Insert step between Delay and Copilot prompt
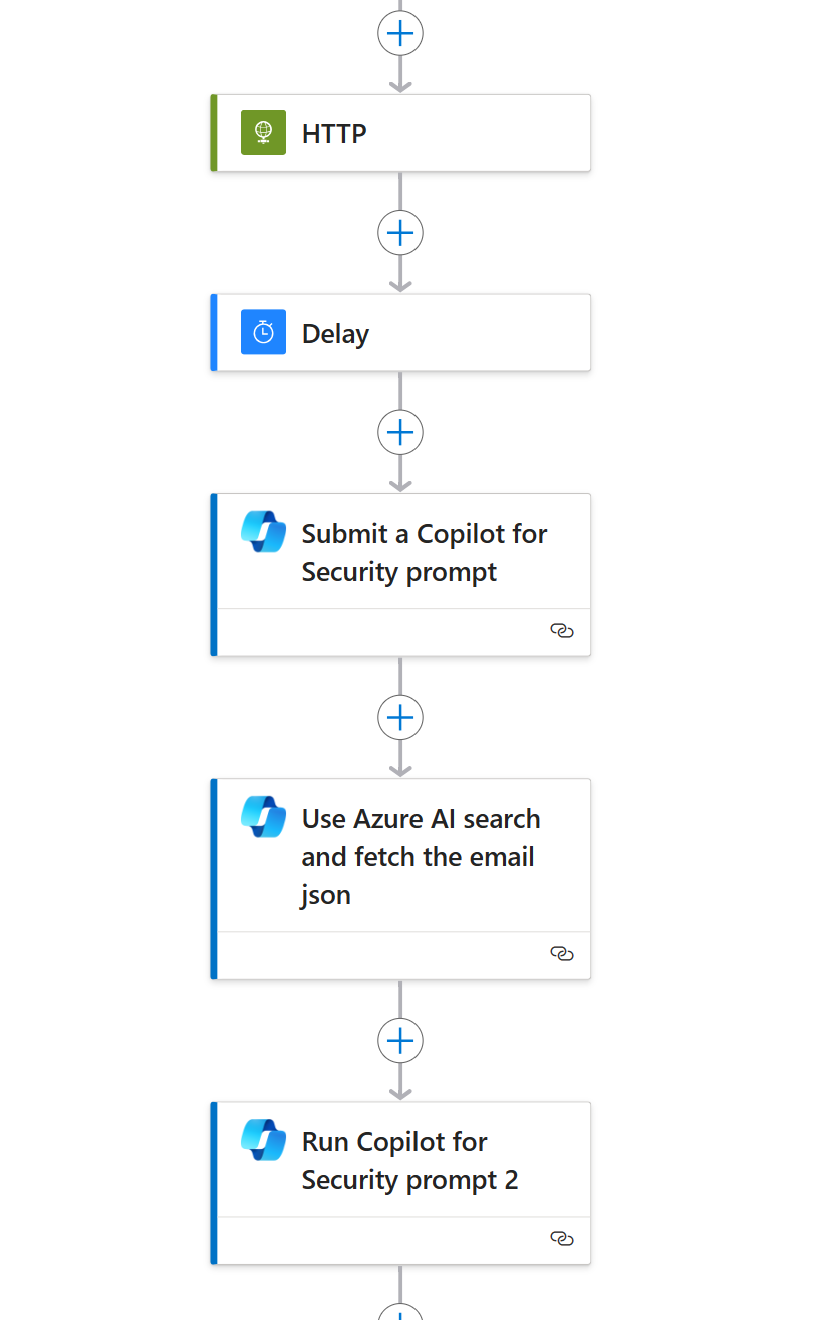Viewport: 830px width, 1320px height. [400, 431]
